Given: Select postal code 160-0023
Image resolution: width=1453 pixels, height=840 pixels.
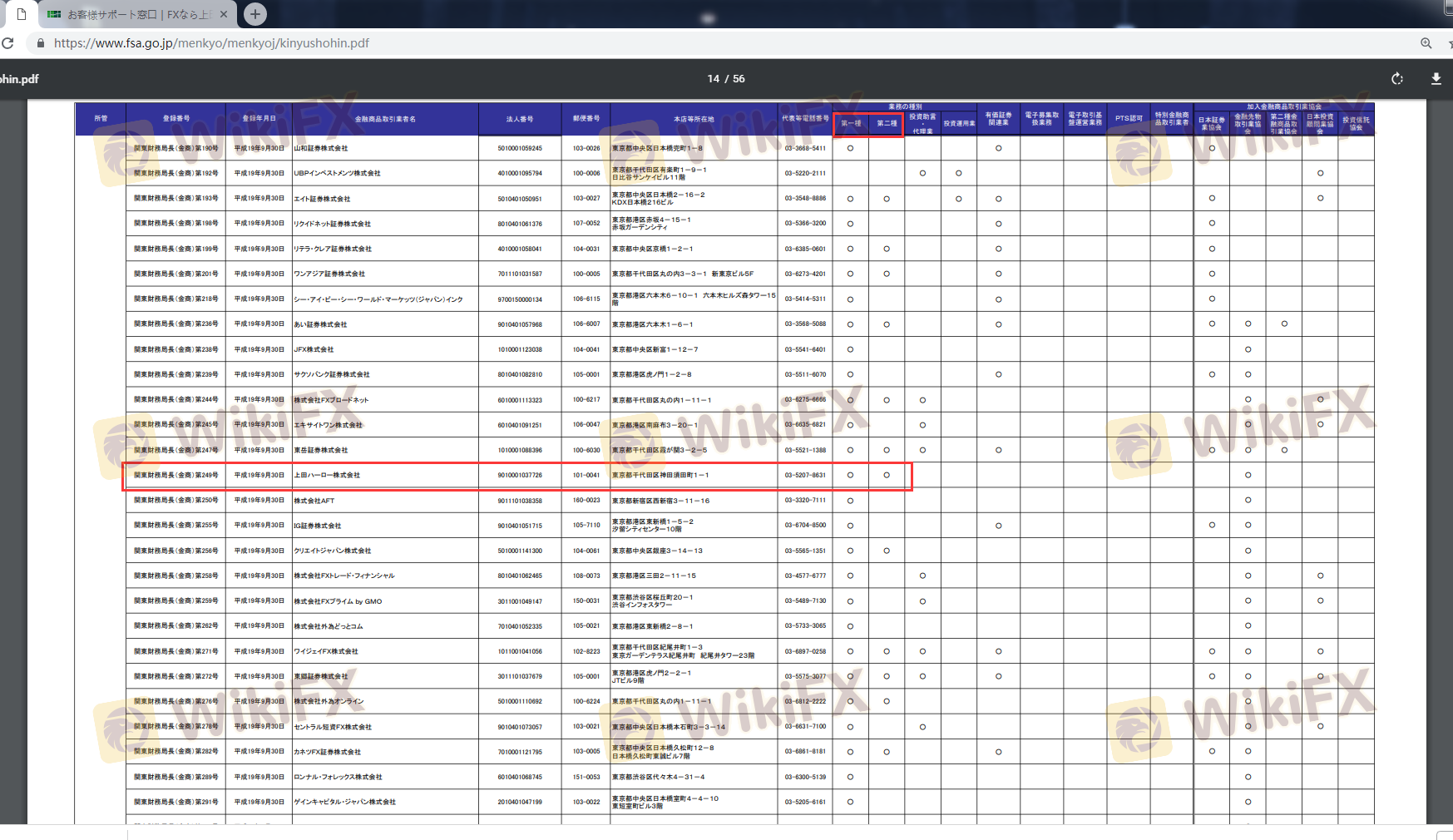Looking at the screenshot, I should [586, 501].
